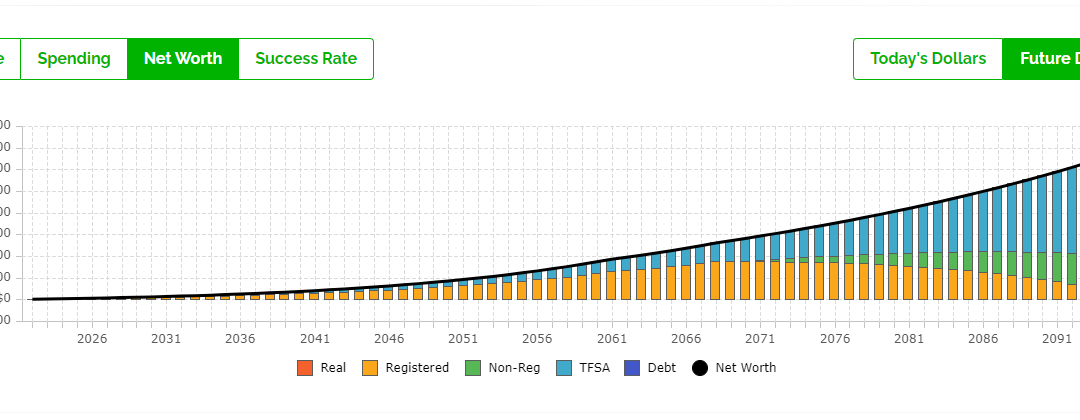Switch to the Spending tab

(x=74, y=59)
